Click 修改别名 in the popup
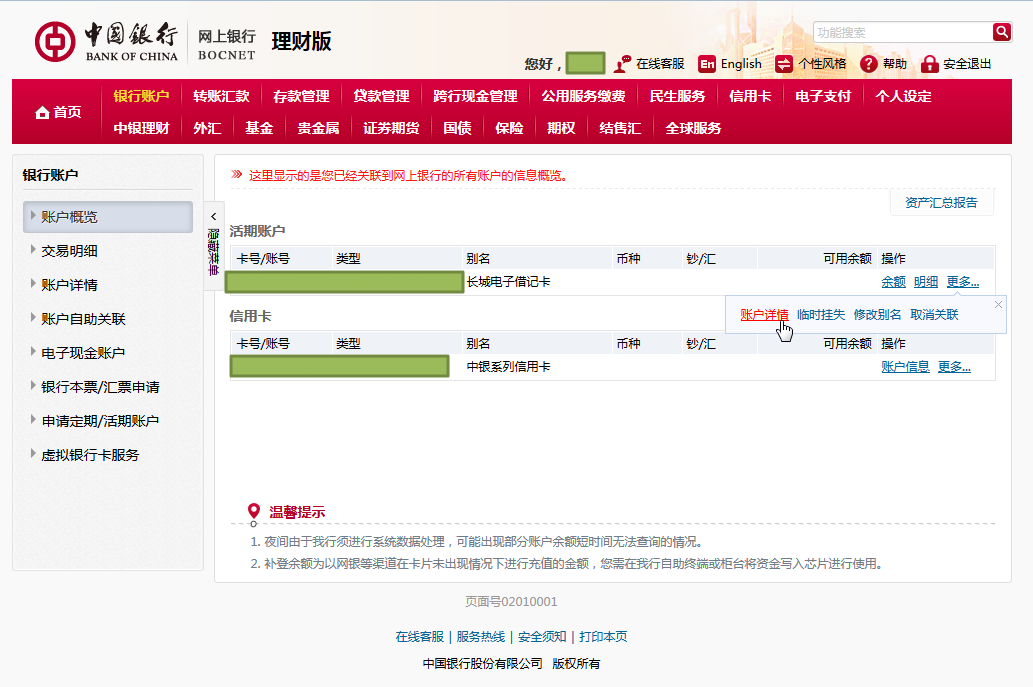This screenshot has width=1033, height=687. [x=878, y=315]
